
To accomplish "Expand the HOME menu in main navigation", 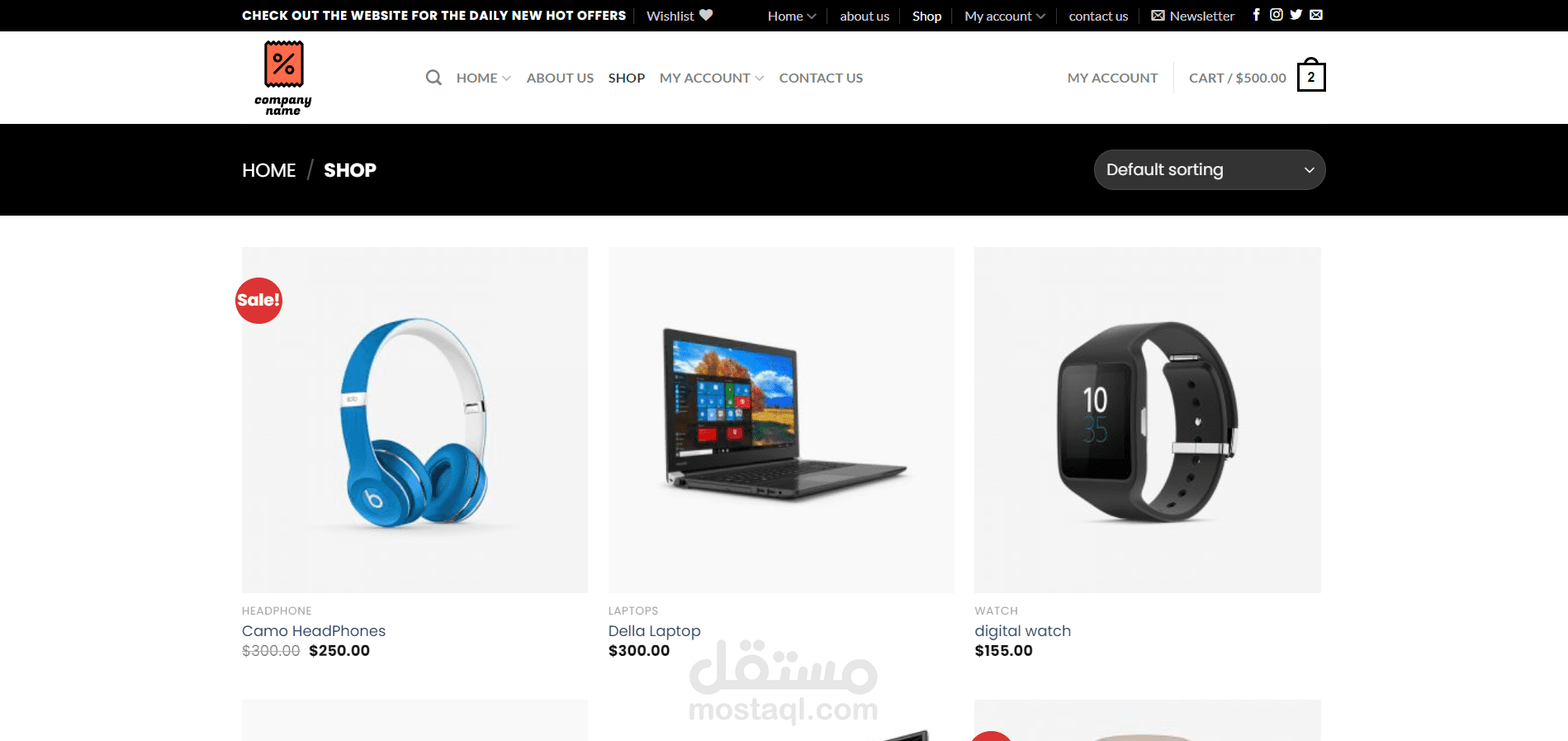I will coord(484,78).
